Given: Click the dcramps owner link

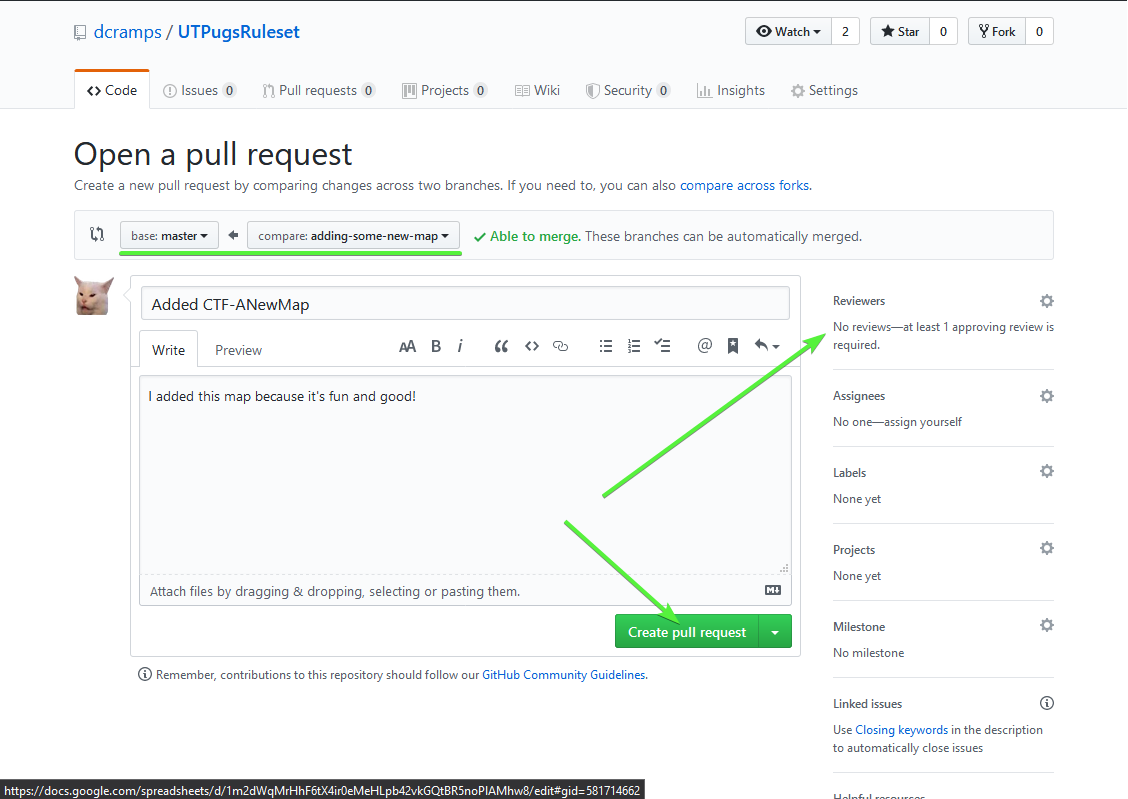Looking at the screenshot, I should pos(127,32).
